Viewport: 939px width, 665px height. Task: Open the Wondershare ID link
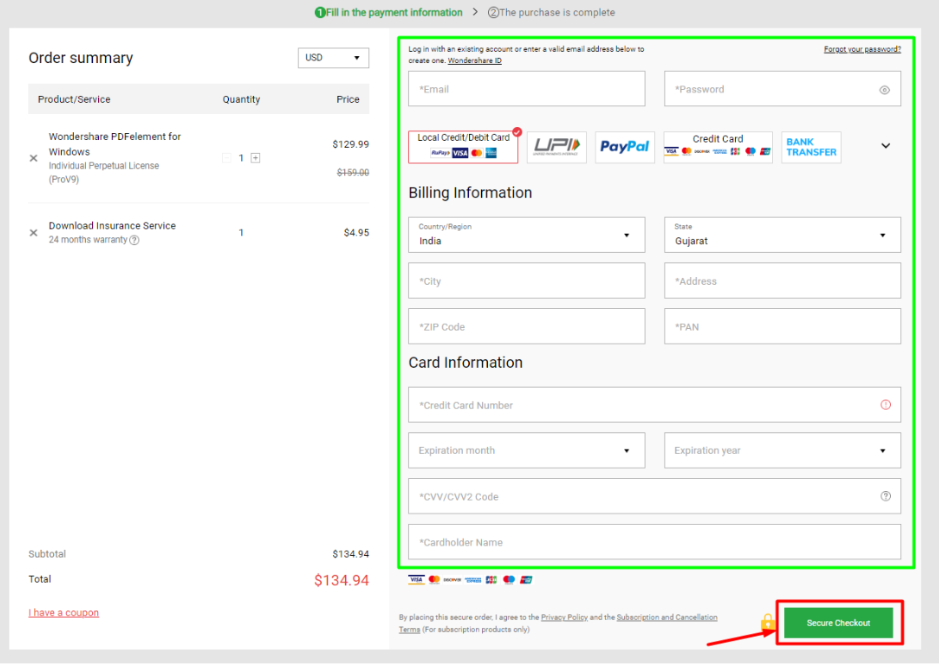pos(474,61)
